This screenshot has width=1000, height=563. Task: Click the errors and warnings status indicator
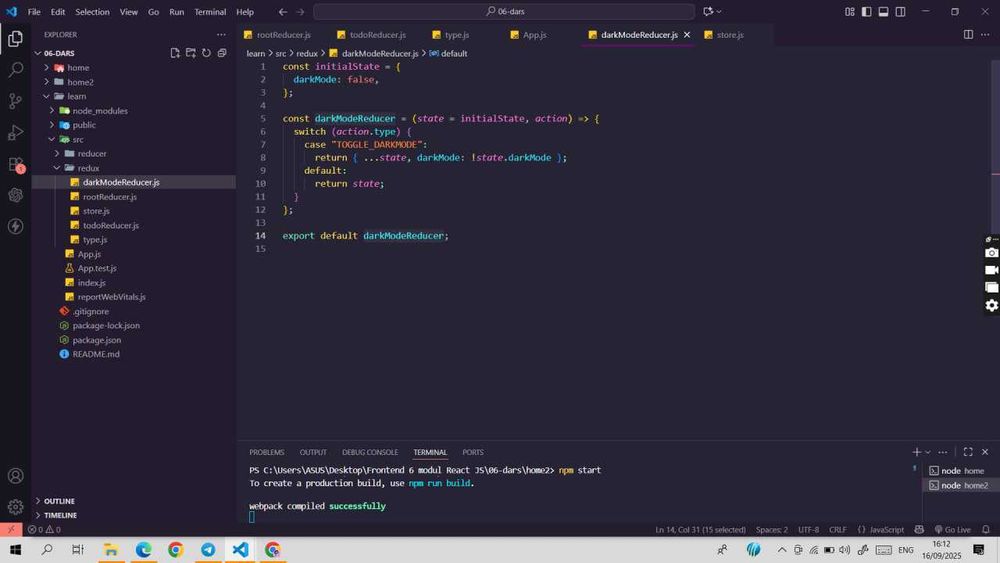pyautogui.click(x=44, y=530)
